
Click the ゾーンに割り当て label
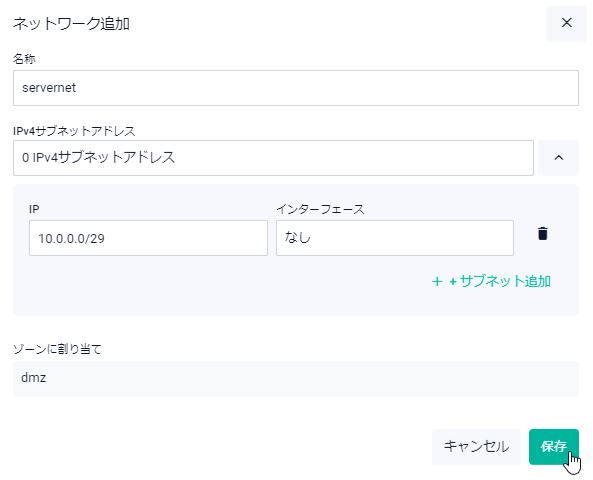[57, 349]
